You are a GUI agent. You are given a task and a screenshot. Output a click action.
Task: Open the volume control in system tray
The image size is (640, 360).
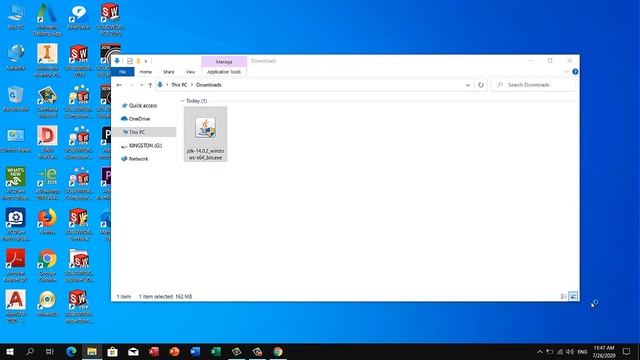[570, 351]
